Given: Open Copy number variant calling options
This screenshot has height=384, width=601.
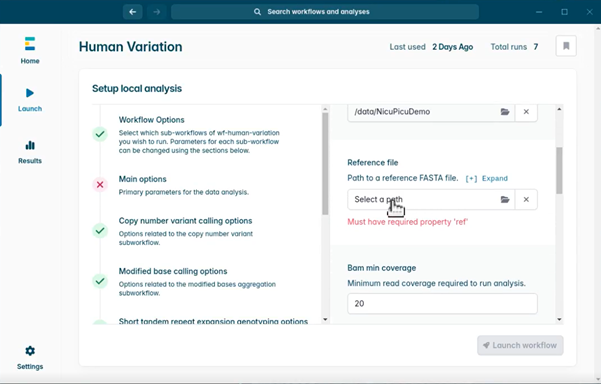Looking at the screenshot, I should (x=186, y=221).
